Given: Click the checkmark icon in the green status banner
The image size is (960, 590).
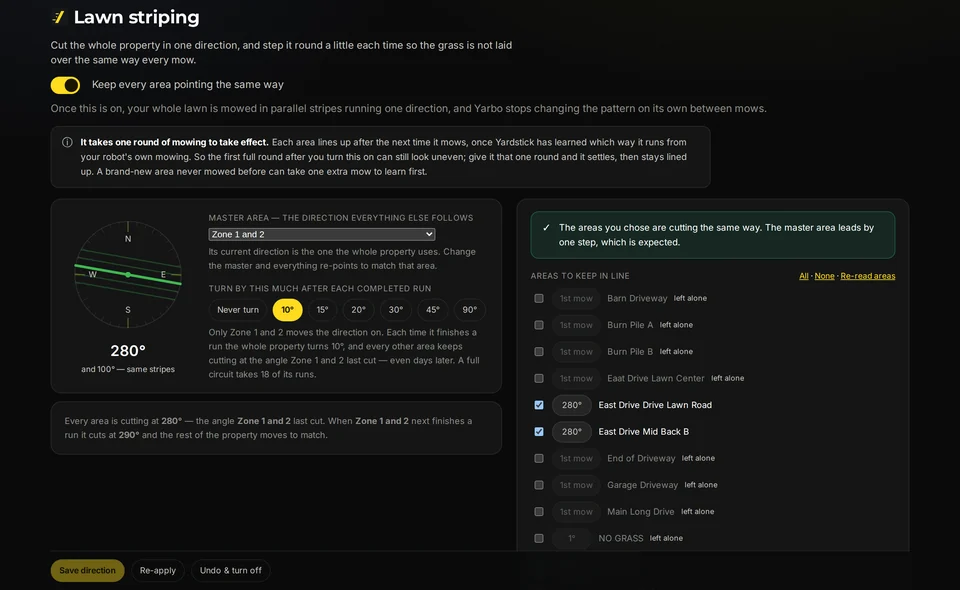Looking at the screenshot, I should pos(546,228).
